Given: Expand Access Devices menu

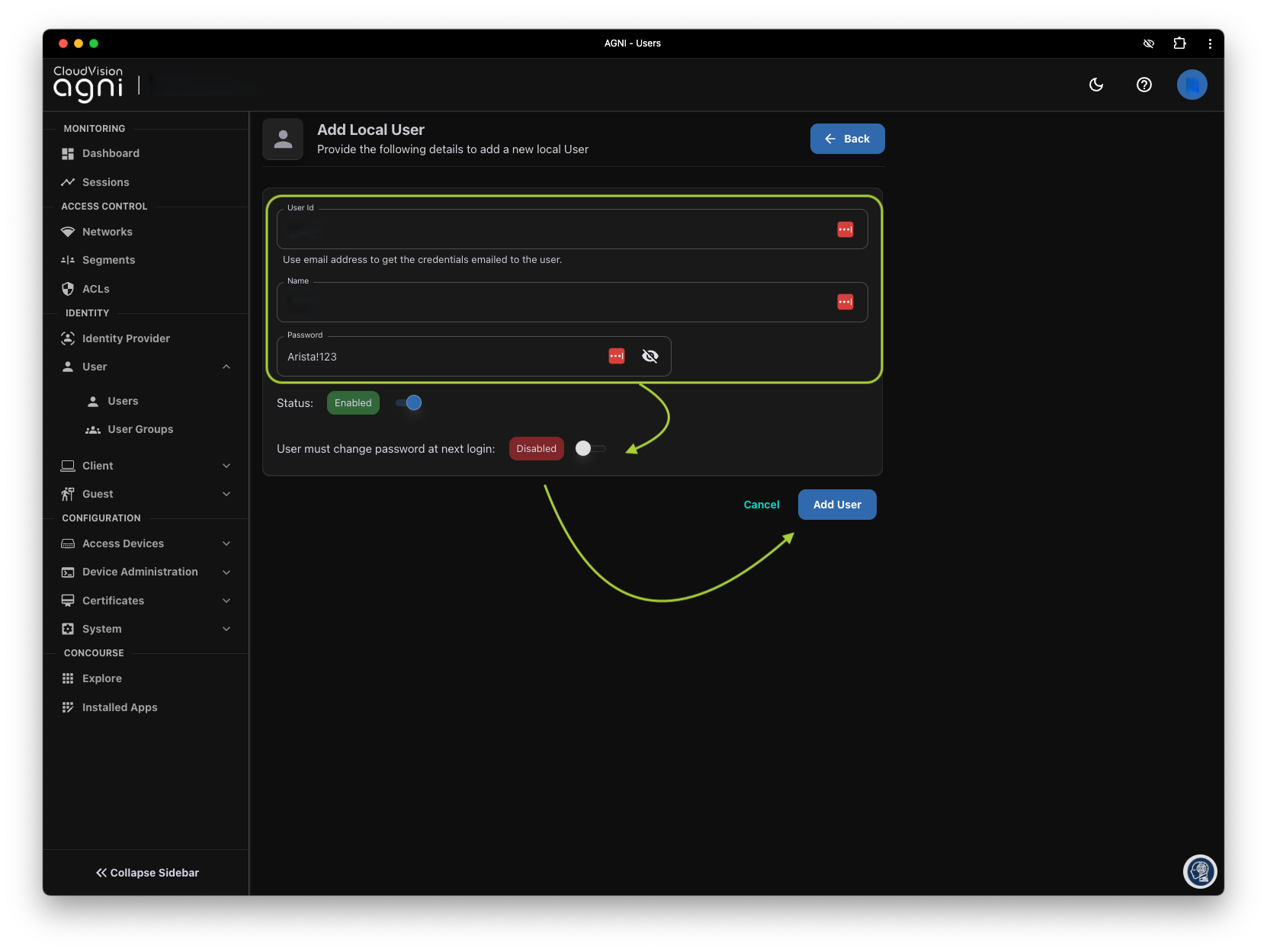Looking at the screenshot, I should pyautogui.click(x=226, y=543).
